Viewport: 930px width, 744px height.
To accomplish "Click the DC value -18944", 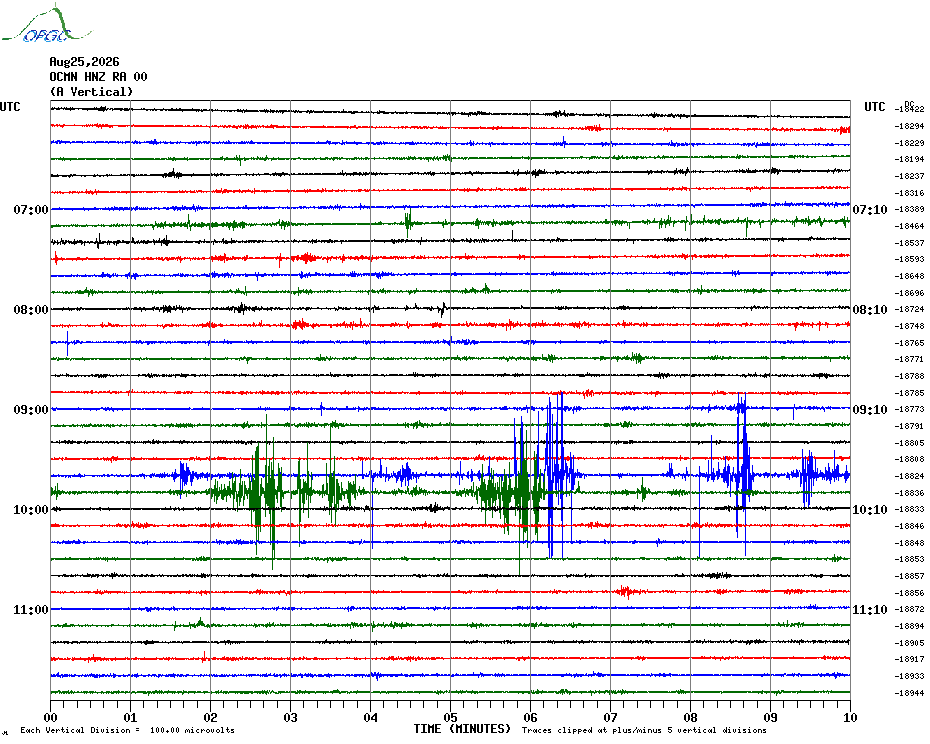I will click(909, 693).
